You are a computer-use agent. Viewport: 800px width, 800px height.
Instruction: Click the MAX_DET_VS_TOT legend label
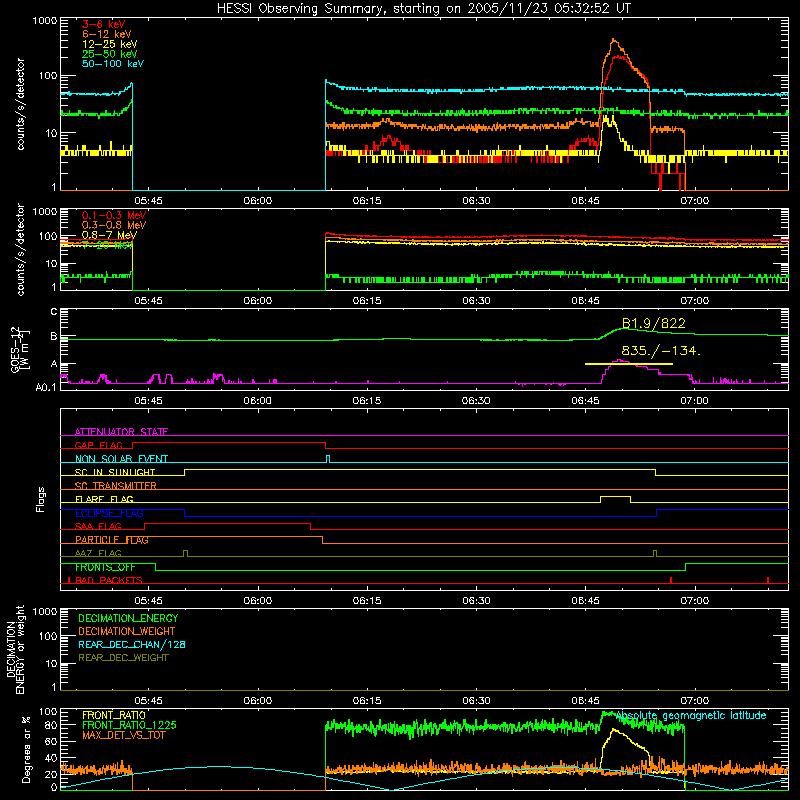coord(123,736)
